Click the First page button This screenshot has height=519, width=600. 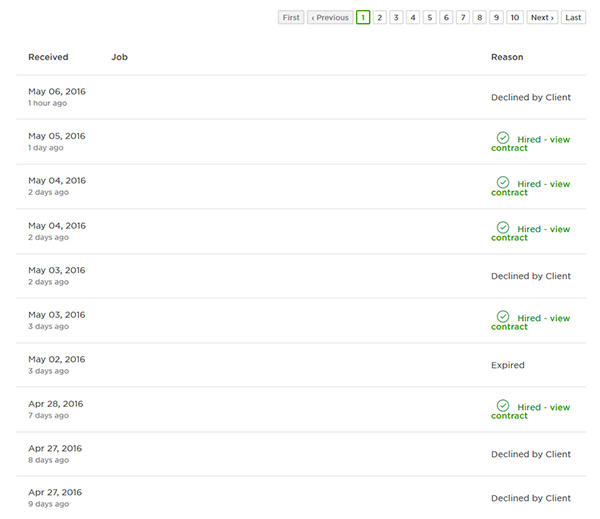[x=291, y=17]
